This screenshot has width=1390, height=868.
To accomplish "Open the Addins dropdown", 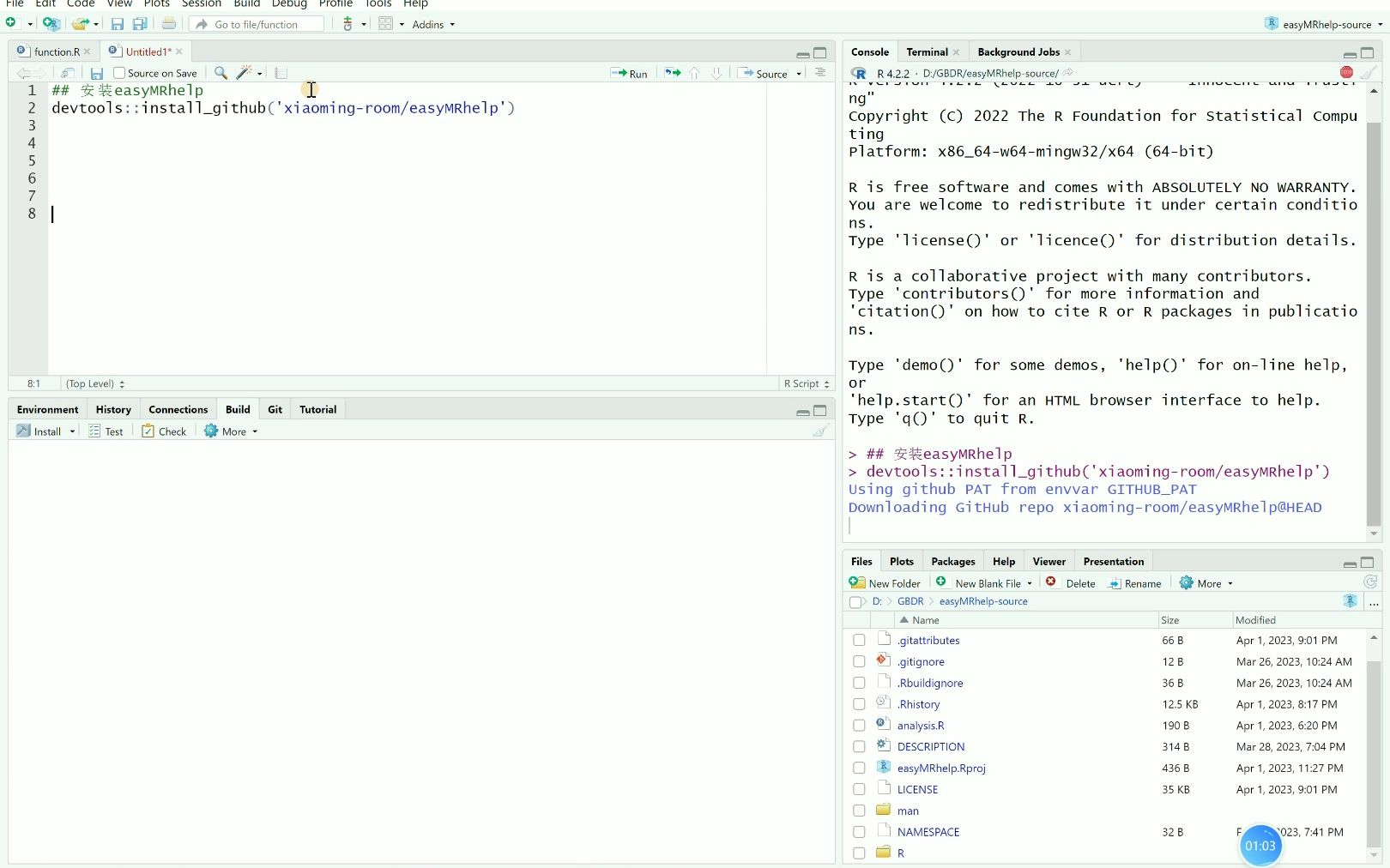I will (433, 24).
